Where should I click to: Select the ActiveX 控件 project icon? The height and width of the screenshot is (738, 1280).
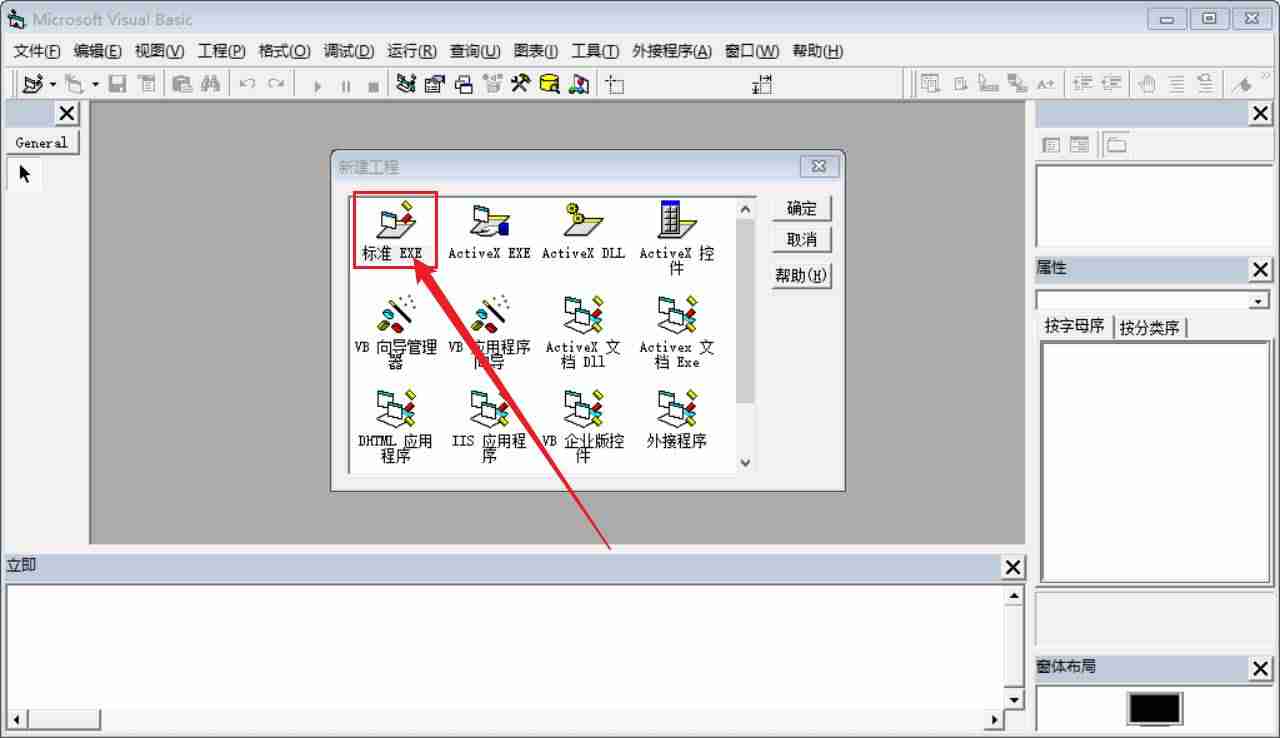click(x=677, y=238)
